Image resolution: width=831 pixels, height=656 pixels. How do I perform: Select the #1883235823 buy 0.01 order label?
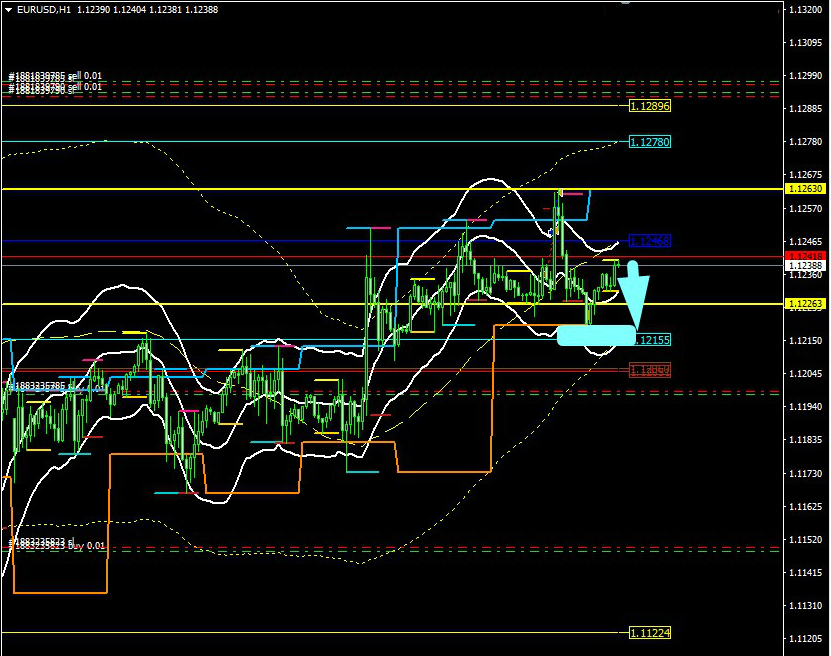click(56, 546)
